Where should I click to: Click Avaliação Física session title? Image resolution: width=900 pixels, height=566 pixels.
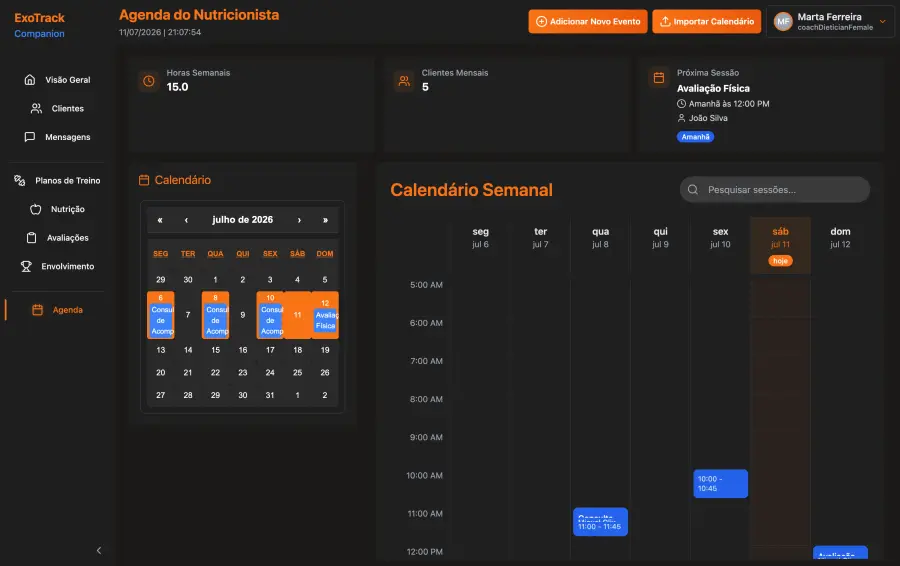click(x=713, y=88)
